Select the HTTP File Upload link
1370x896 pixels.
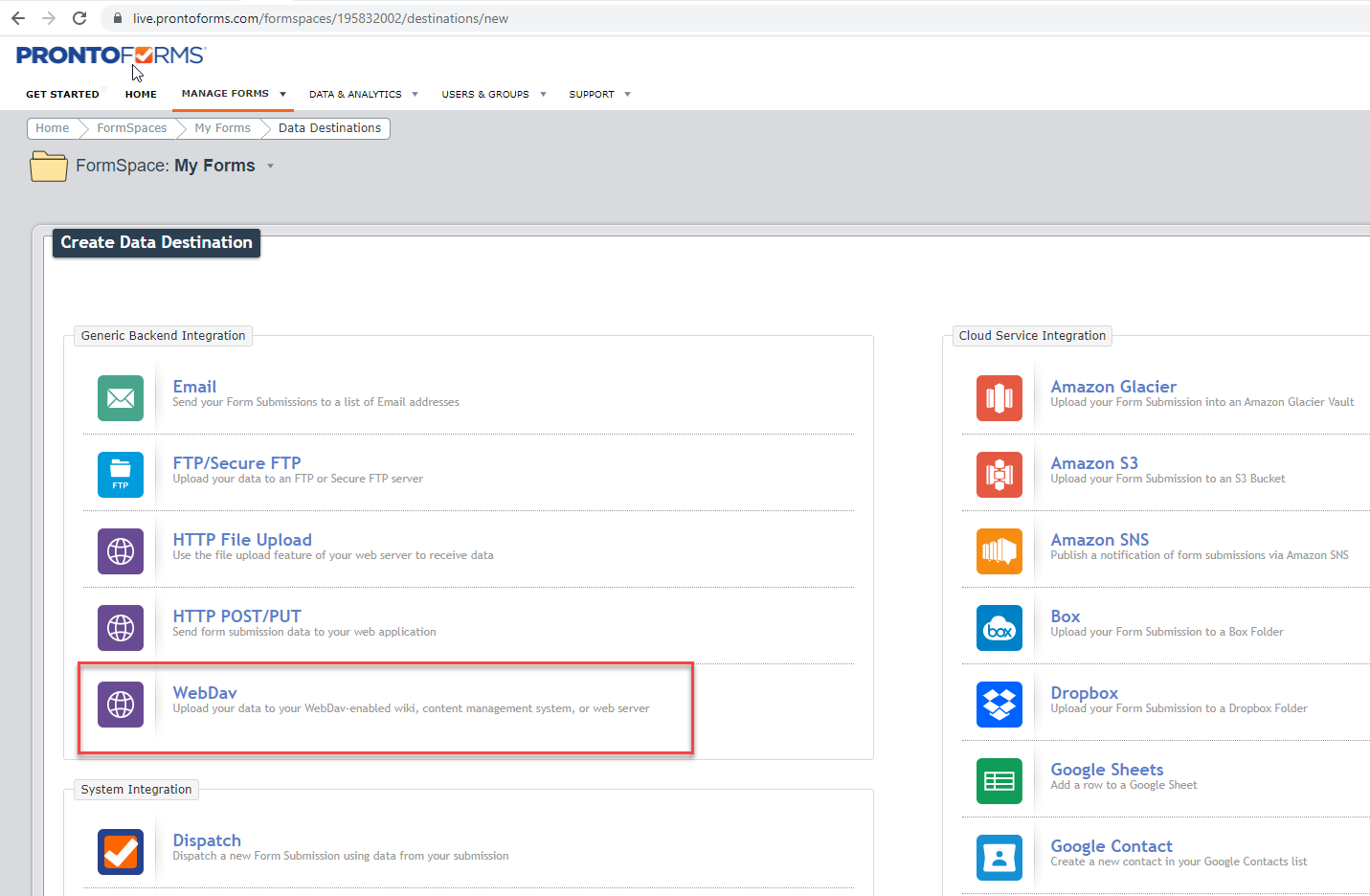[x=242, y=540]
